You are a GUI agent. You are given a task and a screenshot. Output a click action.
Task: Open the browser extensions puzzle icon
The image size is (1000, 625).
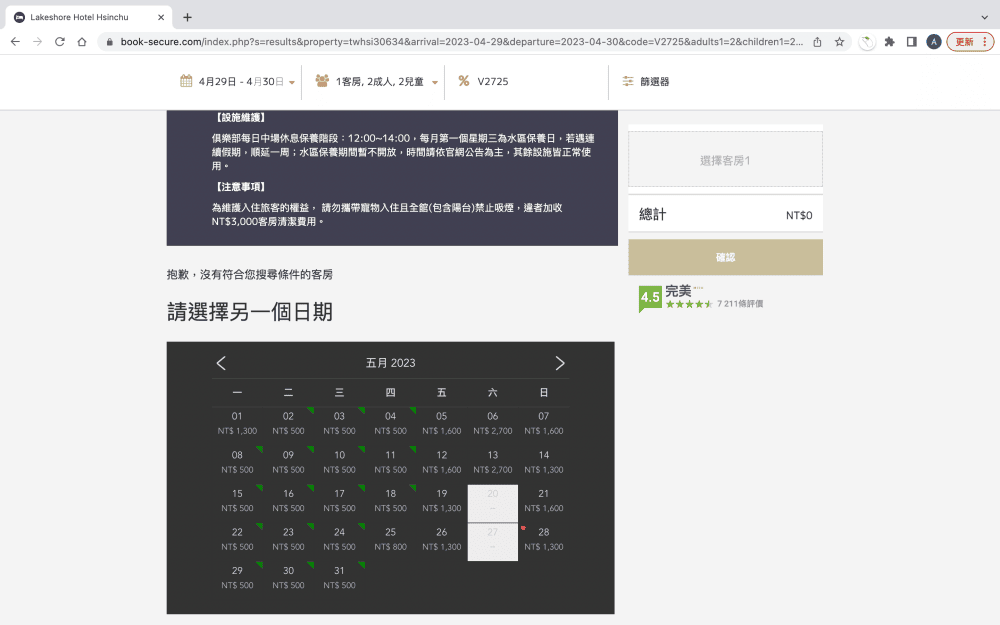[x=889, y=42]
